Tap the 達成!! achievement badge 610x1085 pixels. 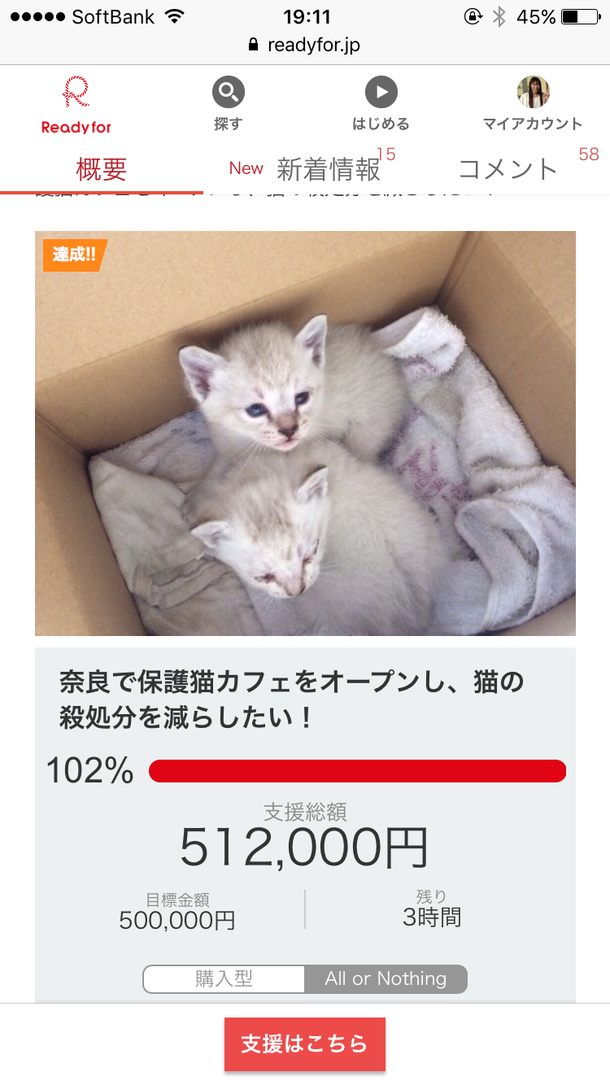(73, 254)
